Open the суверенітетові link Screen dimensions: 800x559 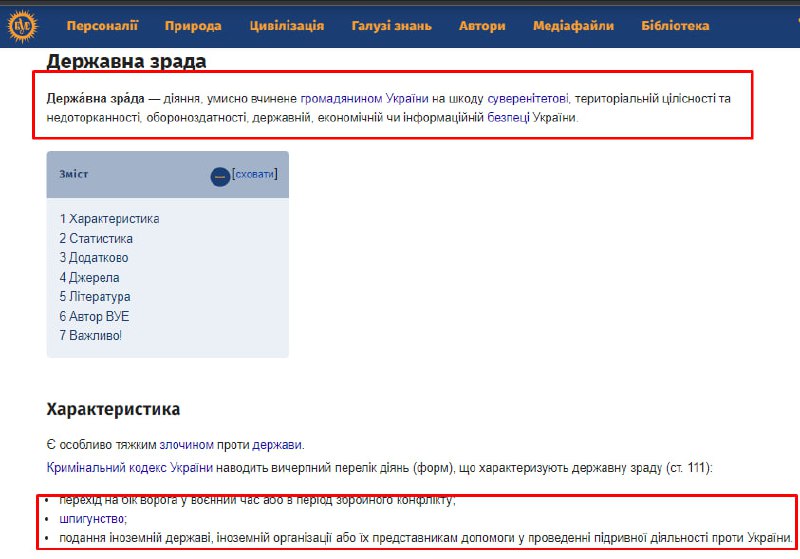[x=528, y=98]
